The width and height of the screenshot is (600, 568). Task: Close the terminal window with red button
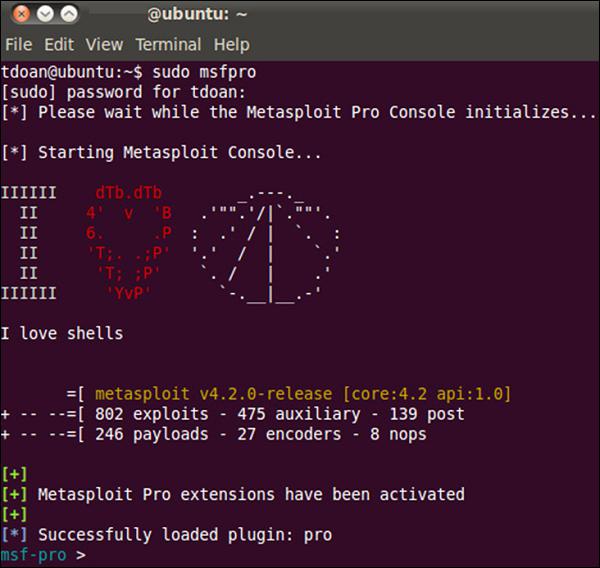[x=21, y=14]
